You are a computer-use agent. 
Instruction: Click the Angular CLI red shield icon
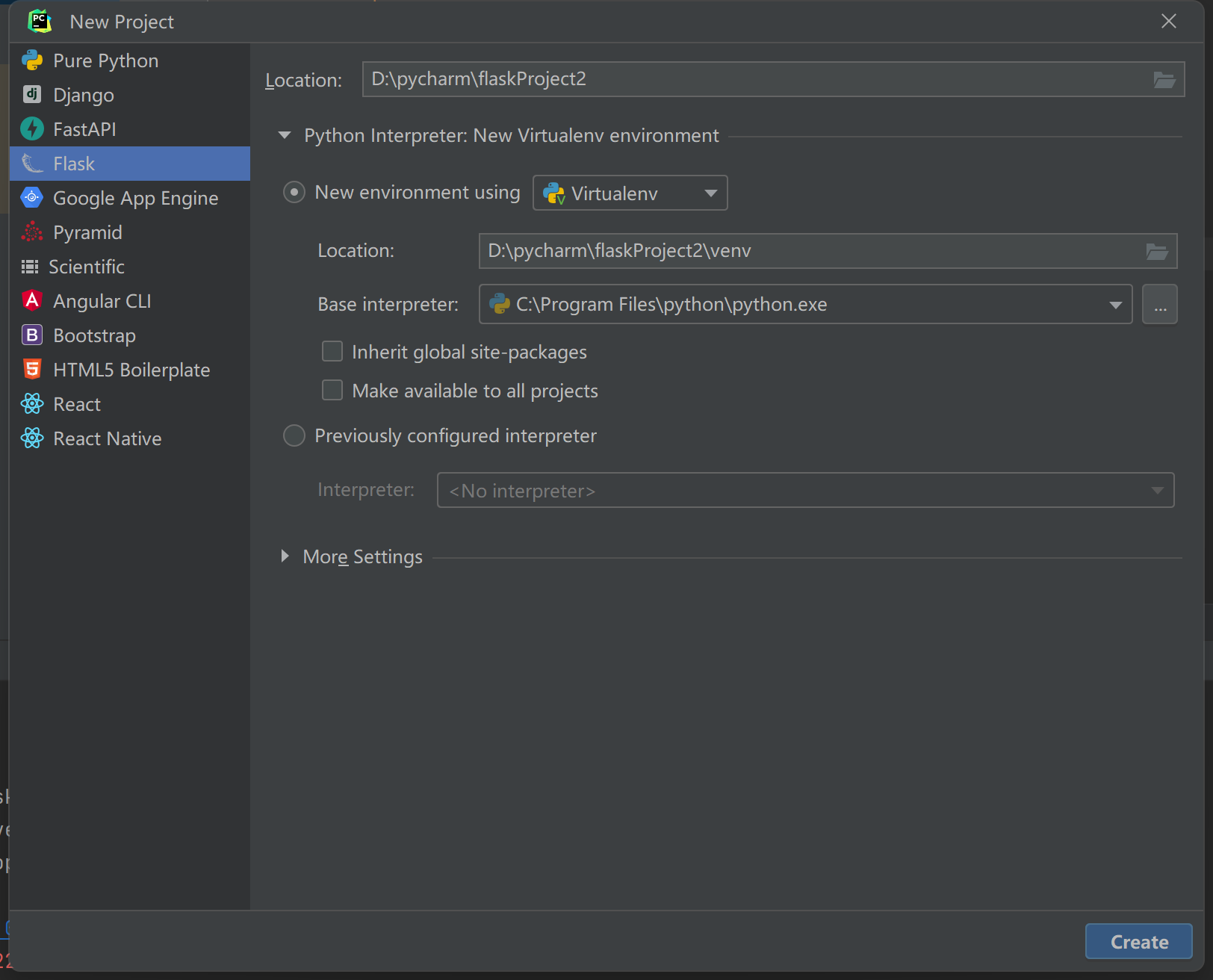[32, 300]
